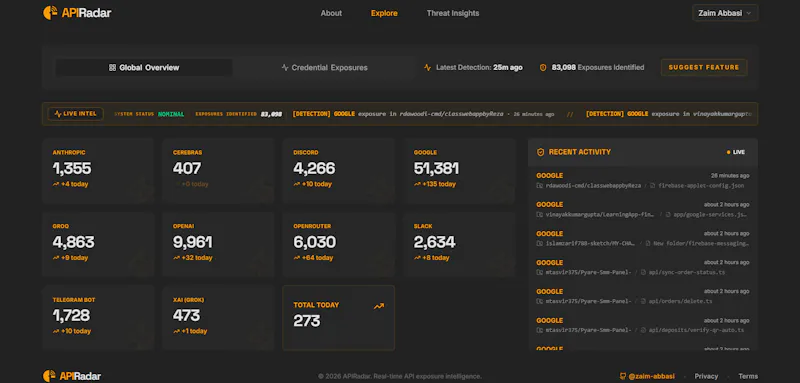
Task: Open the Anthropic stats card
Action: [98, 171]
